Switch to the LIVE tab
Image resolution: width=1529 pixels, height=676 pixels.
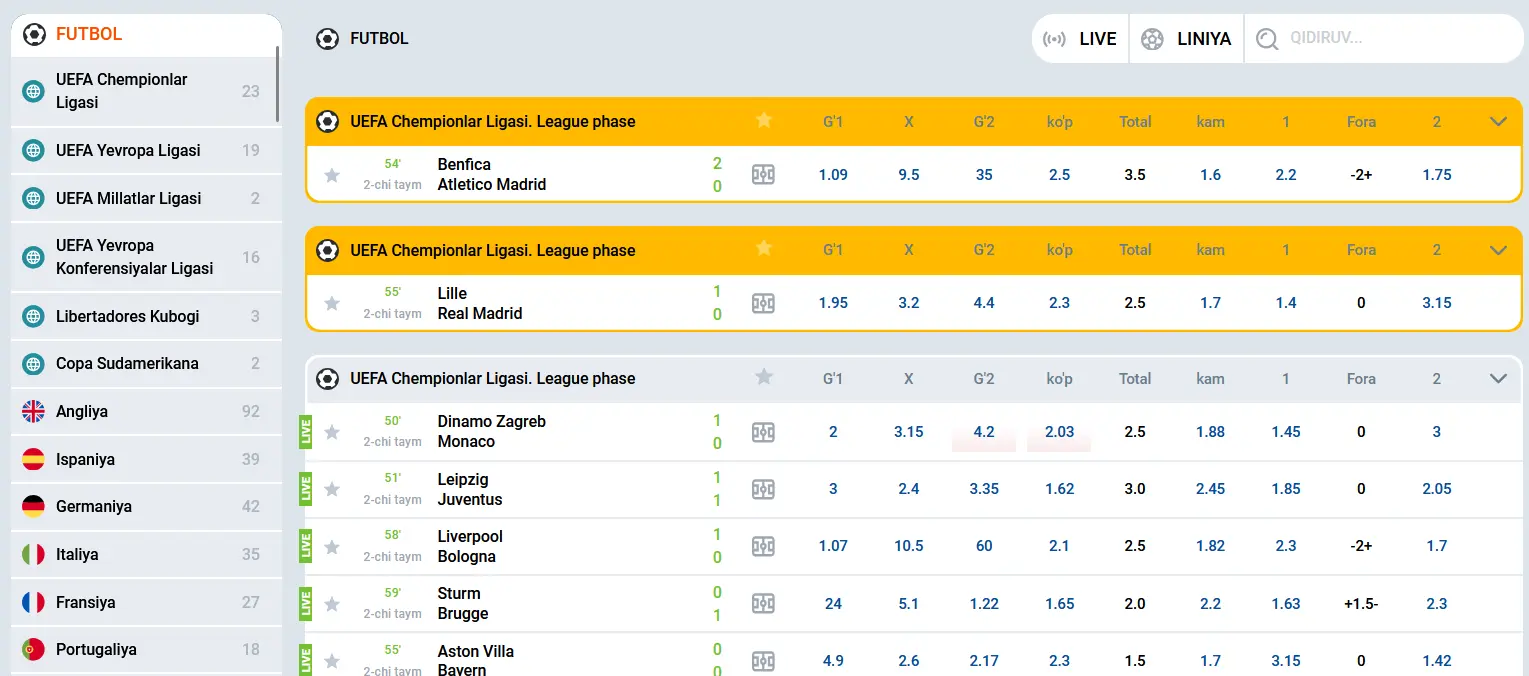coord(1080,39)
